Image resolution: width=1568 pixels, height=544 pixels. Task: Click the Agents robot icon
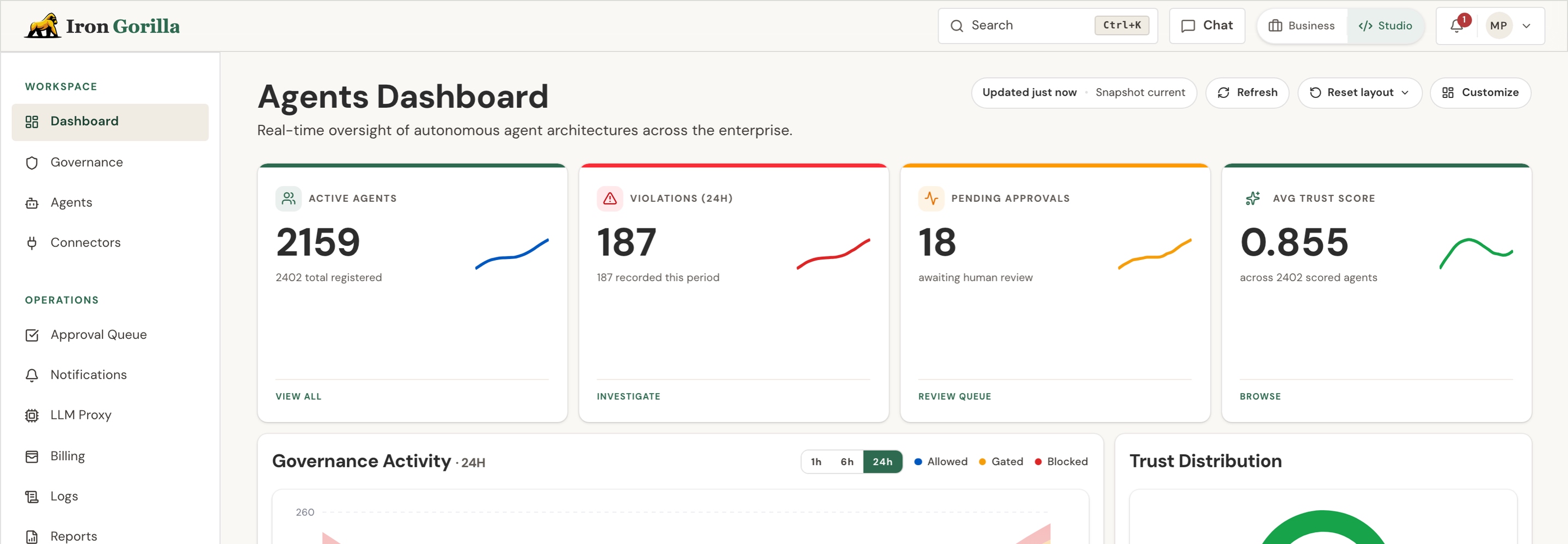coord(32,202)
